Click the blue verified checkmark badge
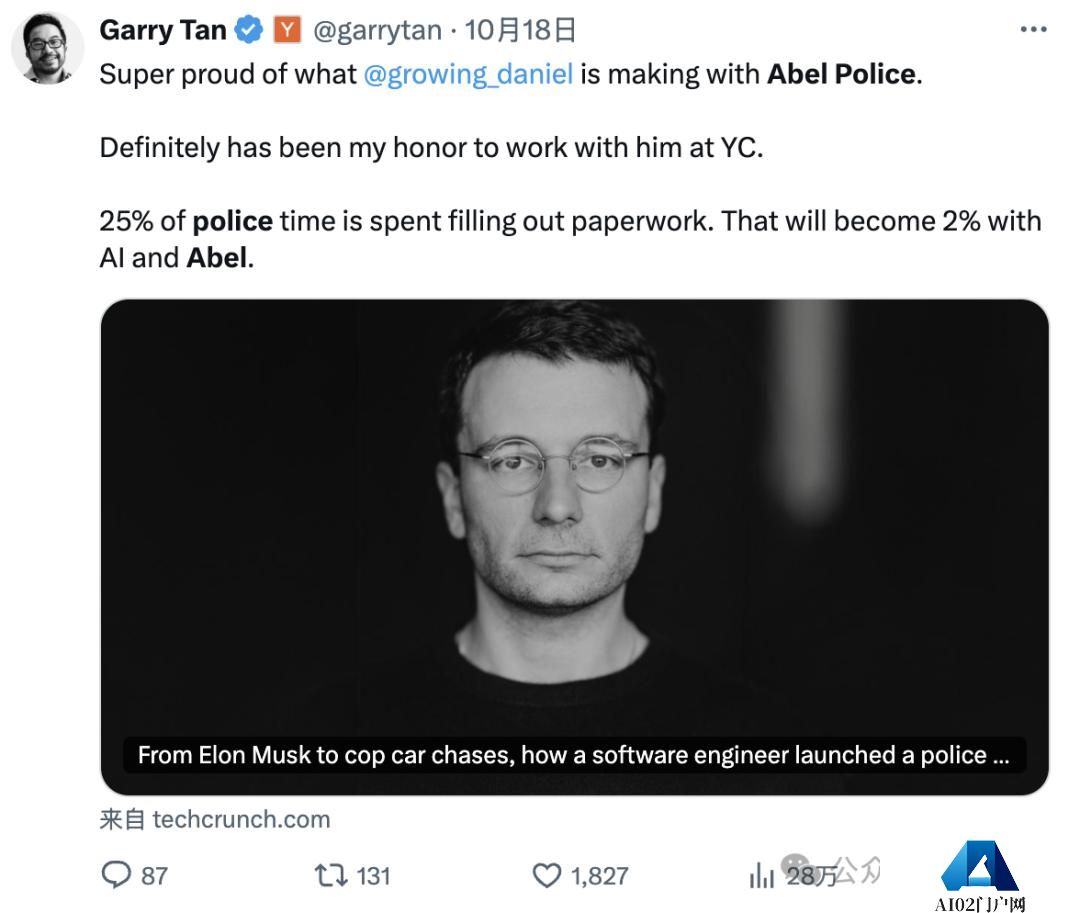The width and height of the screenshot is (1080, 913). click(x=249, y=30)
